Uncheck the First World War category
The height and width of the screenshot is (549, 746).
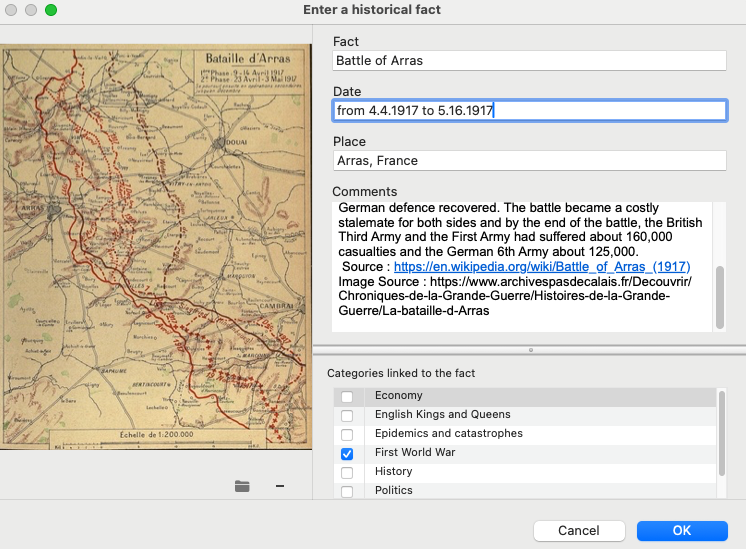tap(347, 454)
